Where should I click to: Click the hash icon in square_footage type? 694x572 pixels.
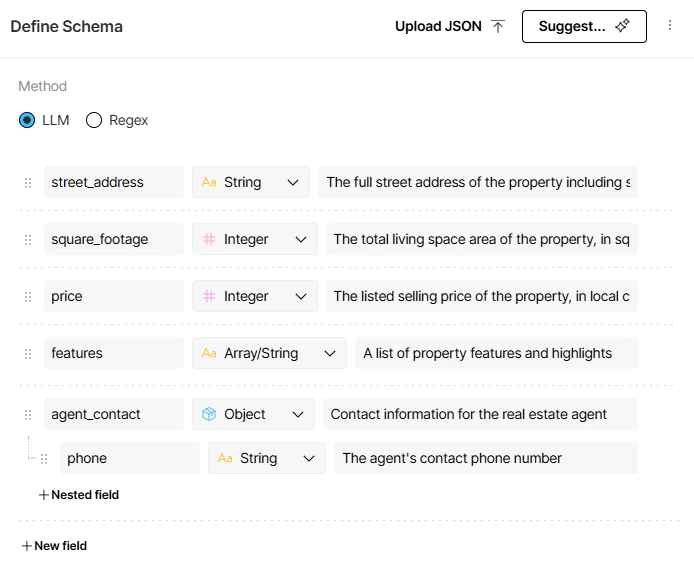pos(209,239)
